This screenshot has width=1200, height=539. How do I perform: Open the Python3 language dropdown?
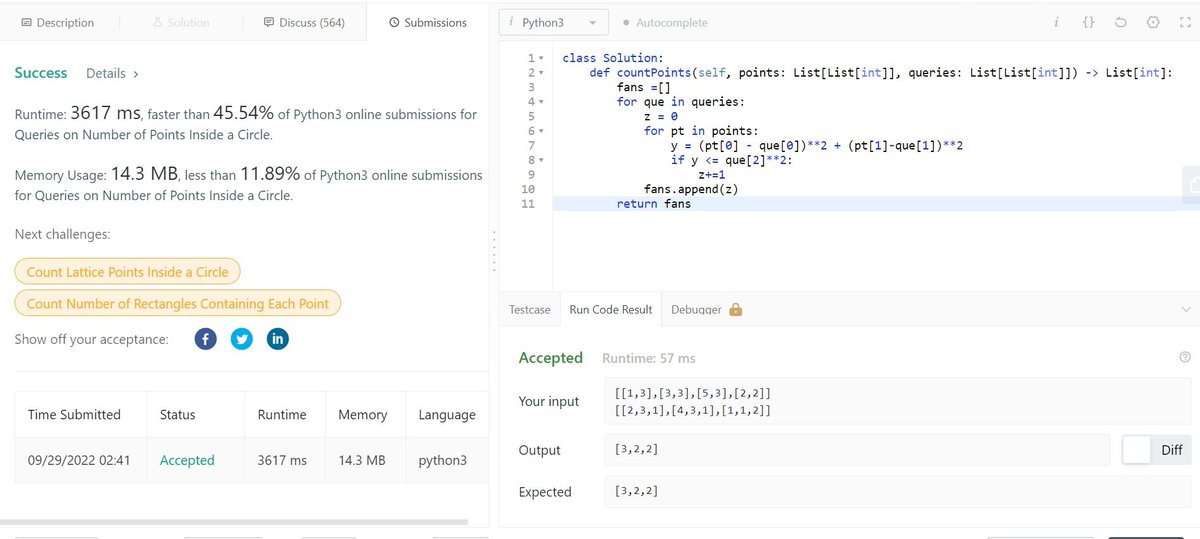(x=553, y=22)
